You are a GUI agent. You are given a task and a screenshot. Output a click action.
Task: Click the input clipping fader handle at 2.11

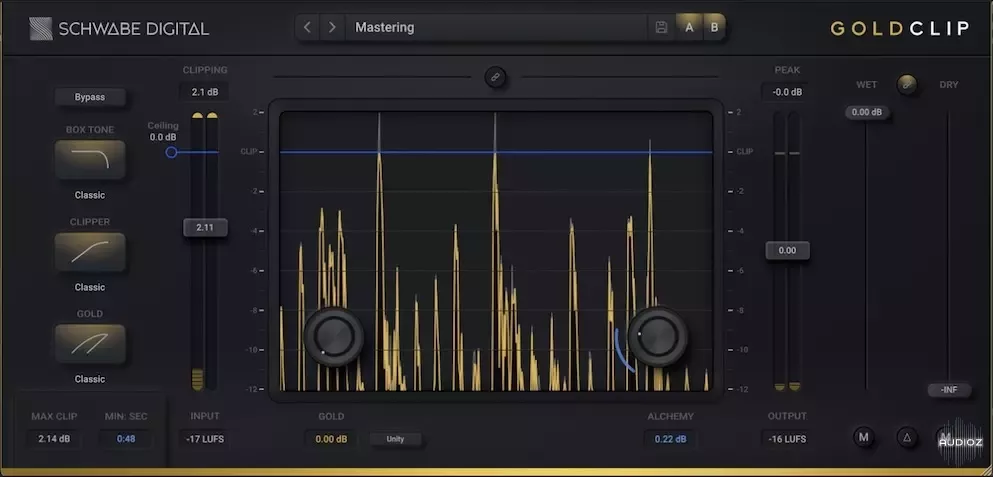[205, 227]
